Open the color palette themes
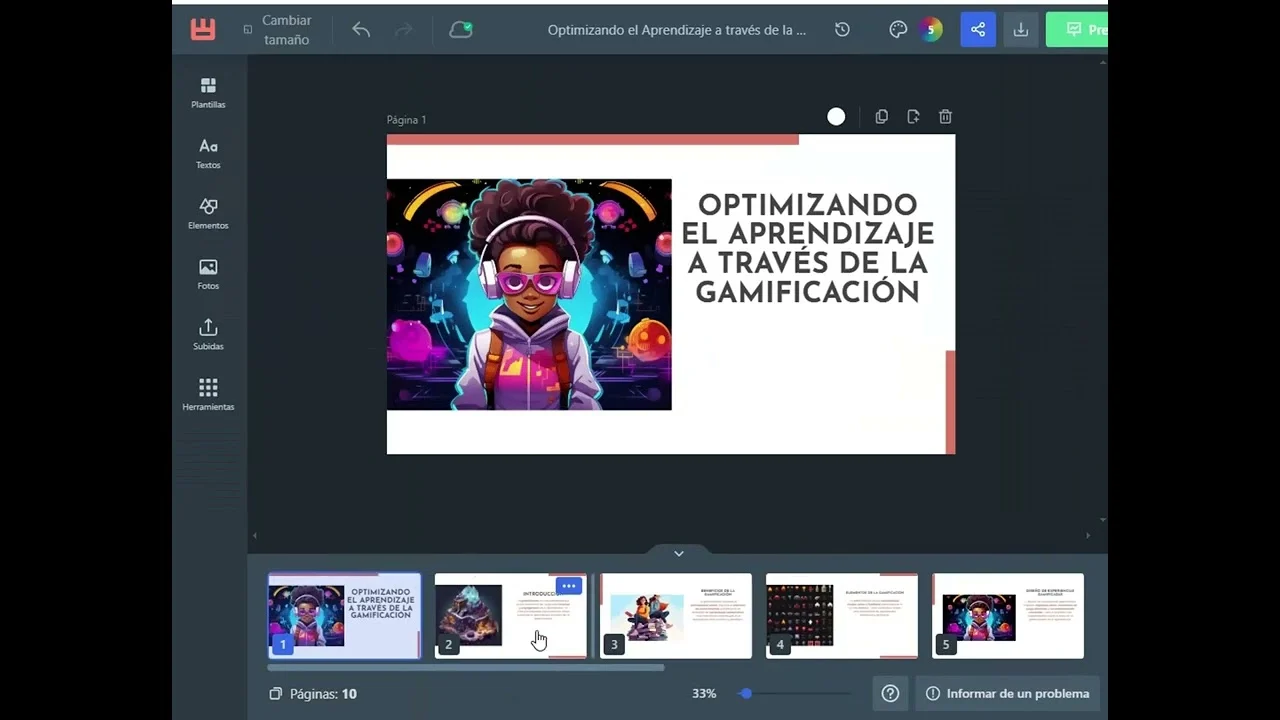This screenshot has width=1280, height=720. [898, 30]
